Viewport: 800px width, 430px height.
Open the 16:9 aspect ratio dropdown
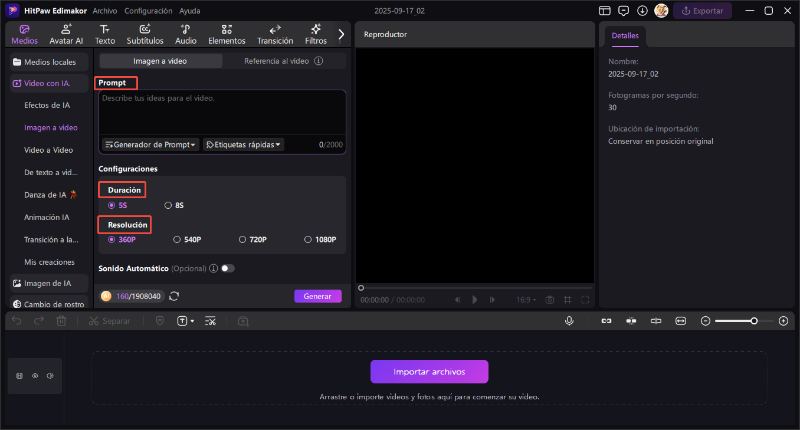coord(526,300)
